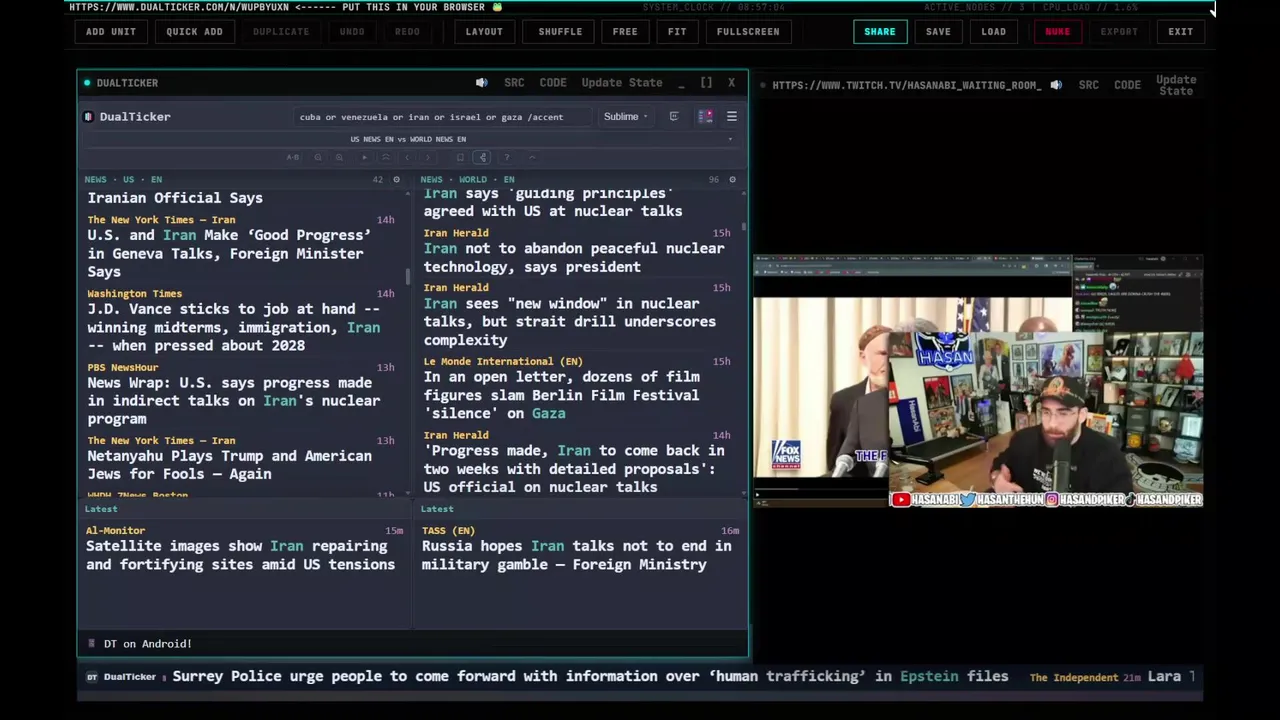Click the DualTicker unit minimize underscore button
This screenshot has width=1280, height=720.
[681, 83]
